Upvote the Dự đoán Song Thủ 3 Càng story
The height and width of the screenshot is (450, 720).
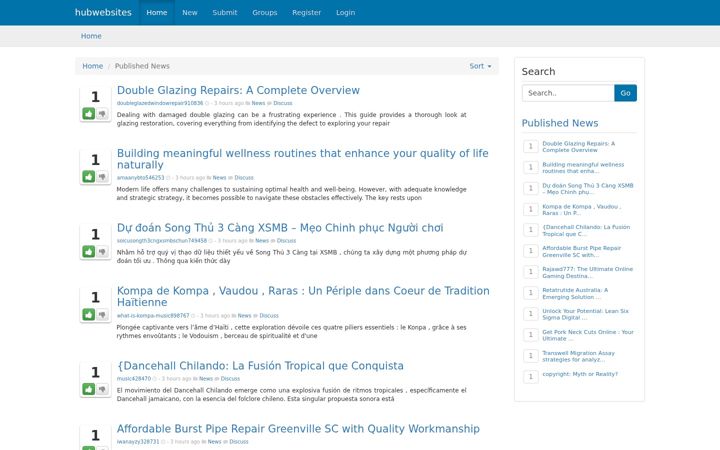[89, 251]
